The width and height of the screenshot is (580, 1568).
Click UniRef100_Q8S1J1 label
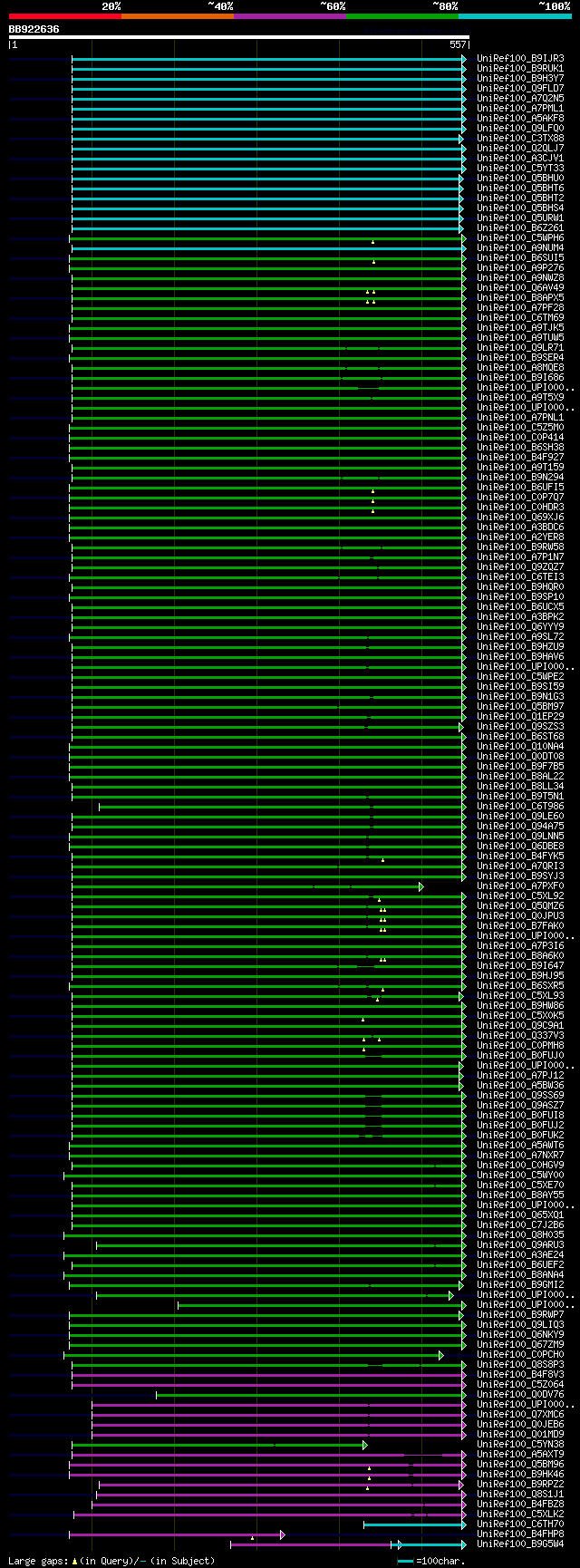(520, 1495)
